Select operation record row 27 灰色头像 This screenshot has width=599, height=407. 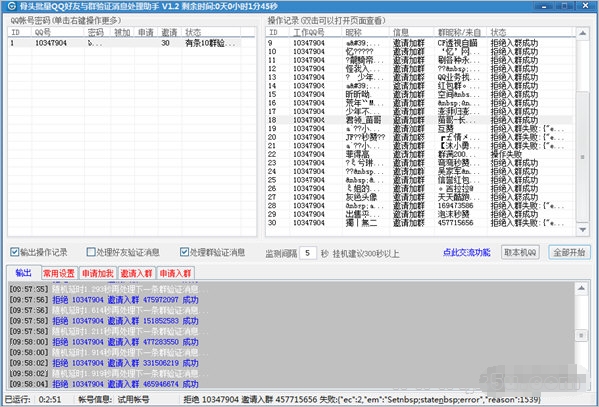click(420, 197)
